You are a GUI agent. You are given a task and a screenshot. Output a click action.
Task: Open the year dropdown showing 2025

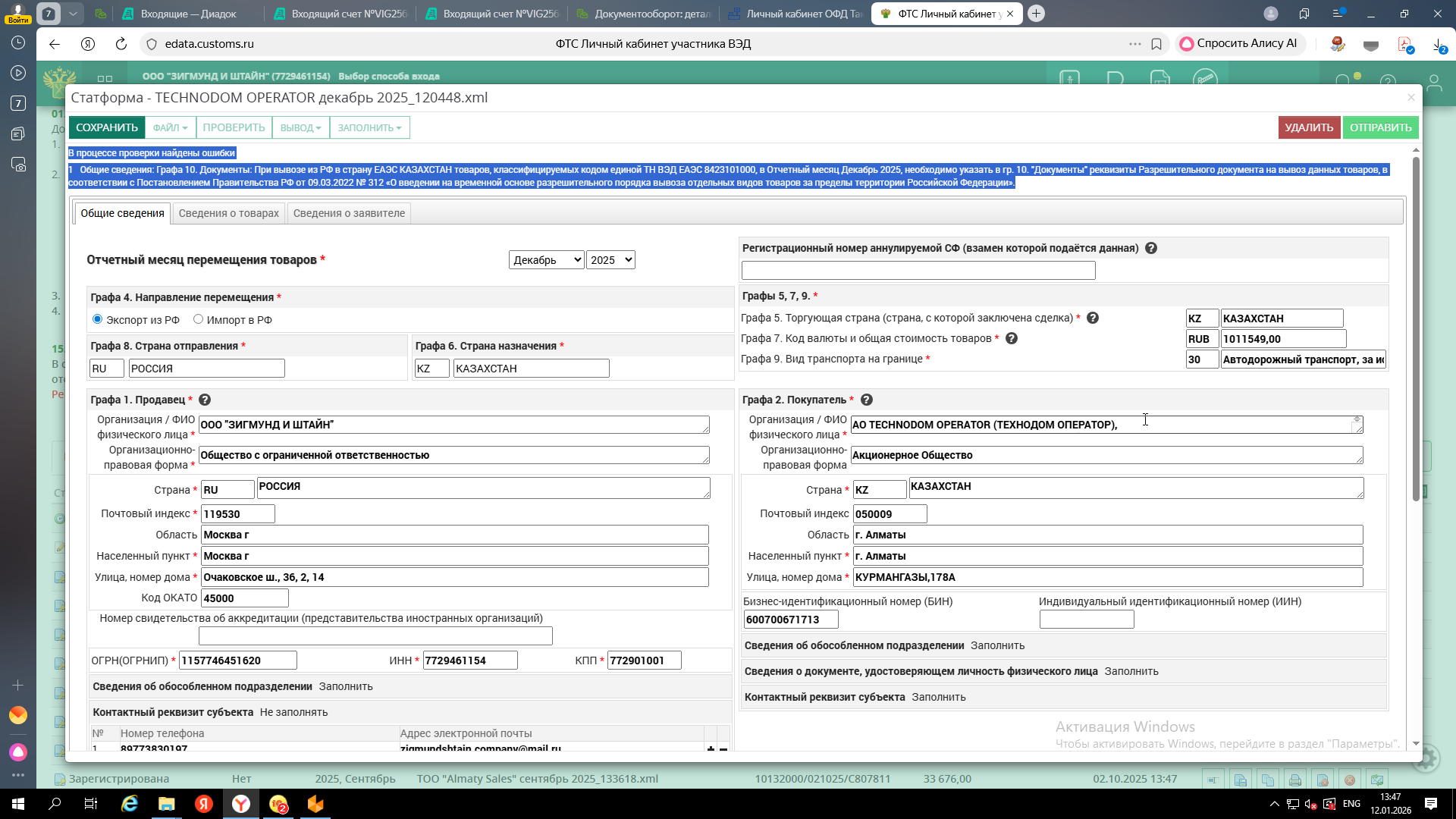[610, 260]
